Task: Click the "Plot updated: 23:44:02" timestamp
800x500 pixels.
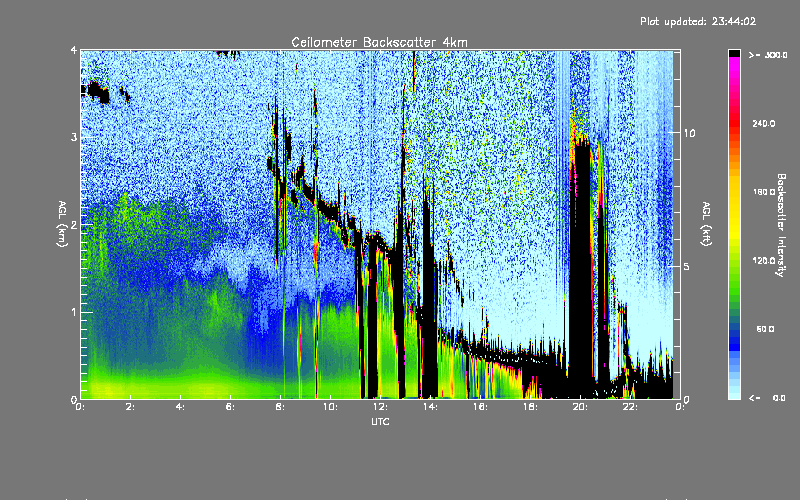Action: [x=698, y=21]
